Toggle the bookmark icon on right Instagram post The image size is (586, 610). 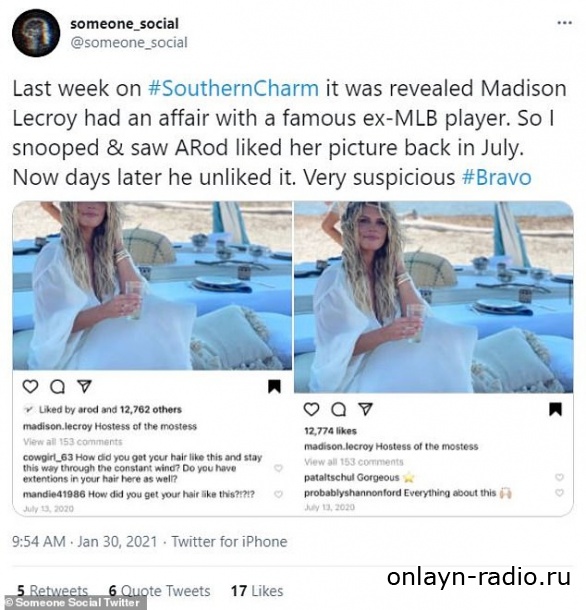click(x=555, y=409)
